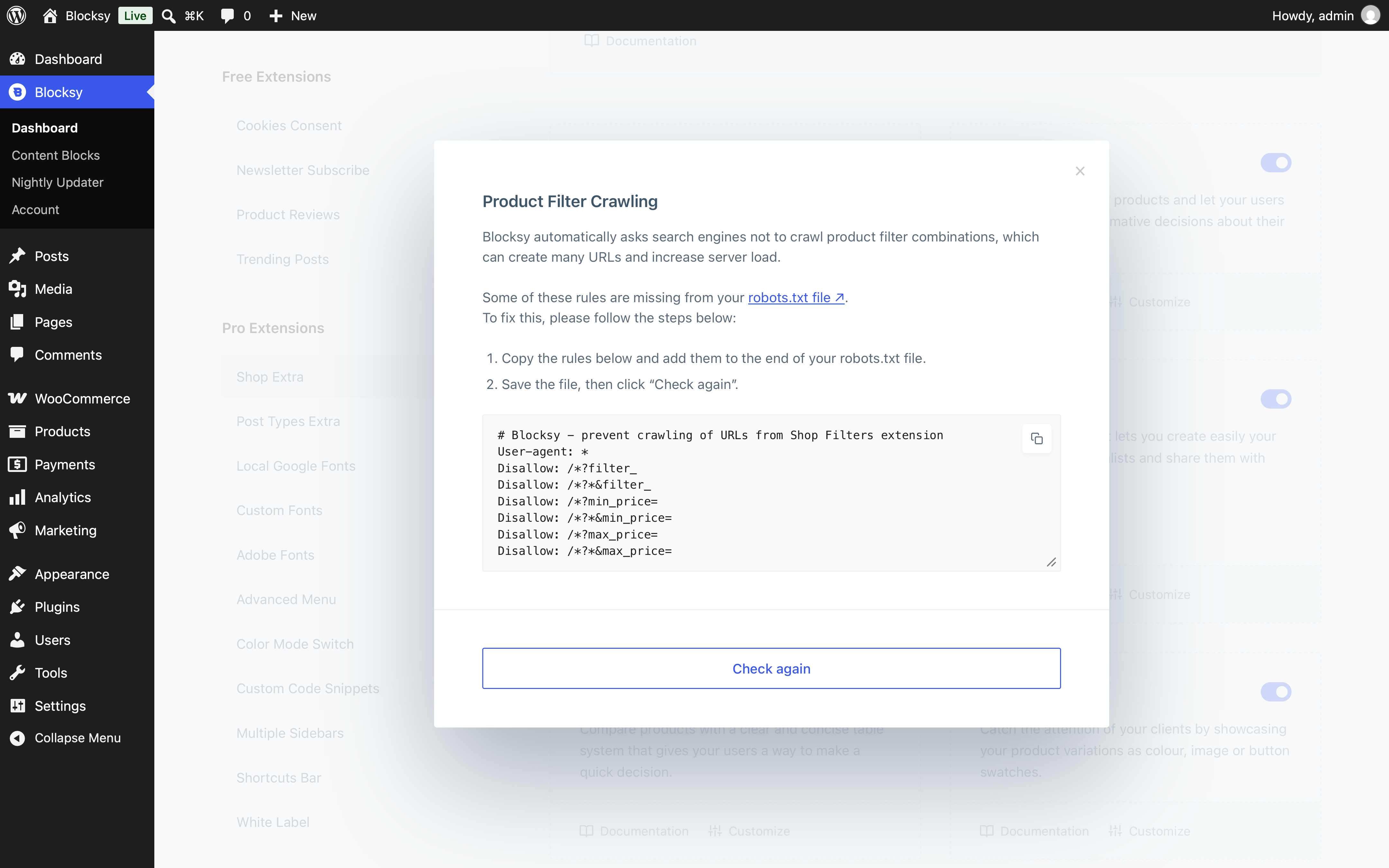This screenshot has width=1389, height=868.
Task: Open the Dashboard submenu under Blocksy
Action: [x=45, y=127]
